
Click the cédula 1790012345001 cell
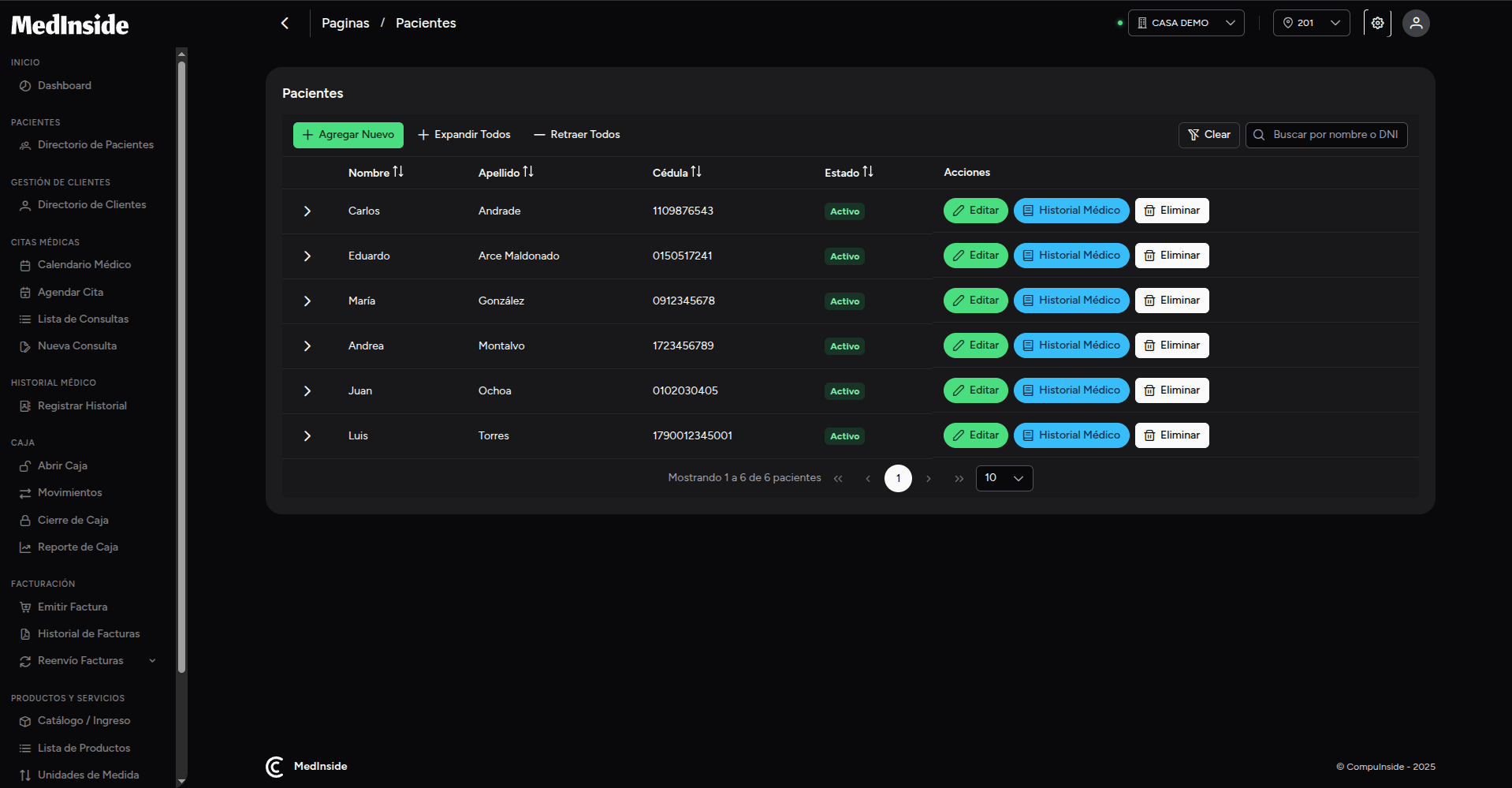[x=692, y=435]
